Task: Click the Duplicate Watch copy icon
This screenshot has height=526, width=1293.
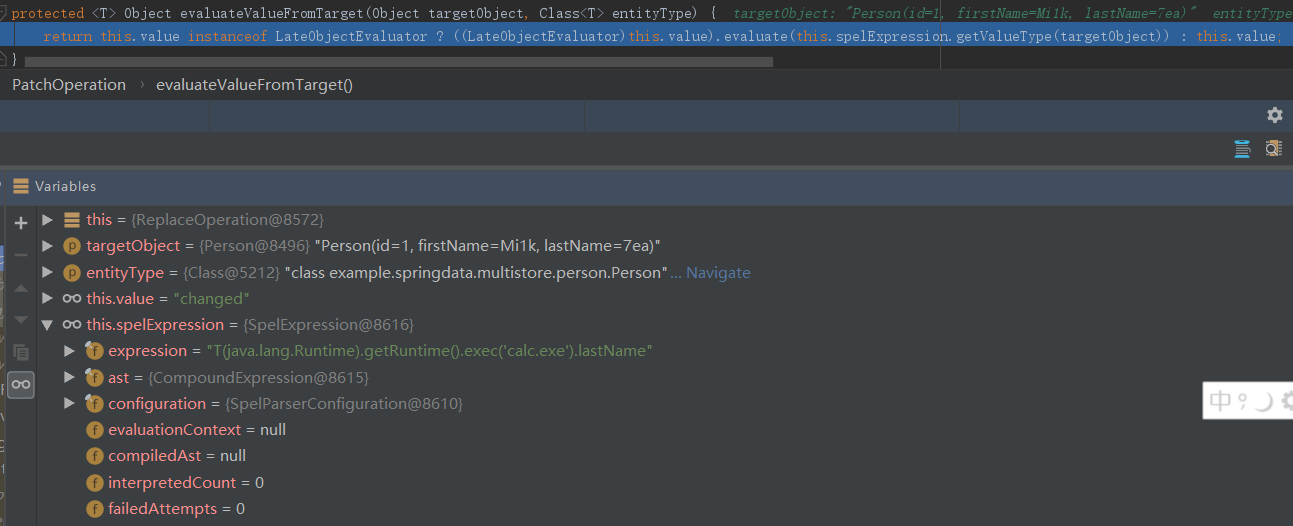Action: point(21,352)
